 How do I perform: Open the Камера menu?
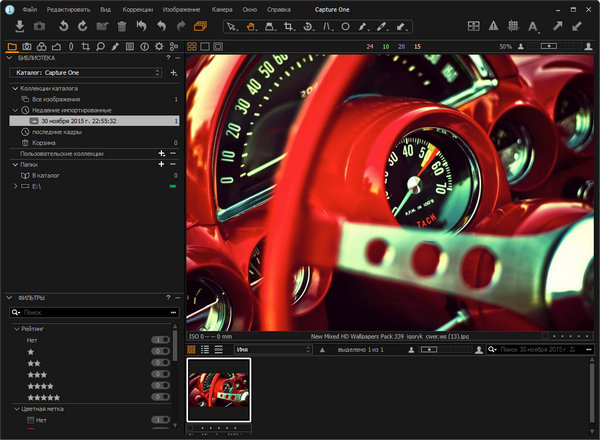(x=222, y=8)
